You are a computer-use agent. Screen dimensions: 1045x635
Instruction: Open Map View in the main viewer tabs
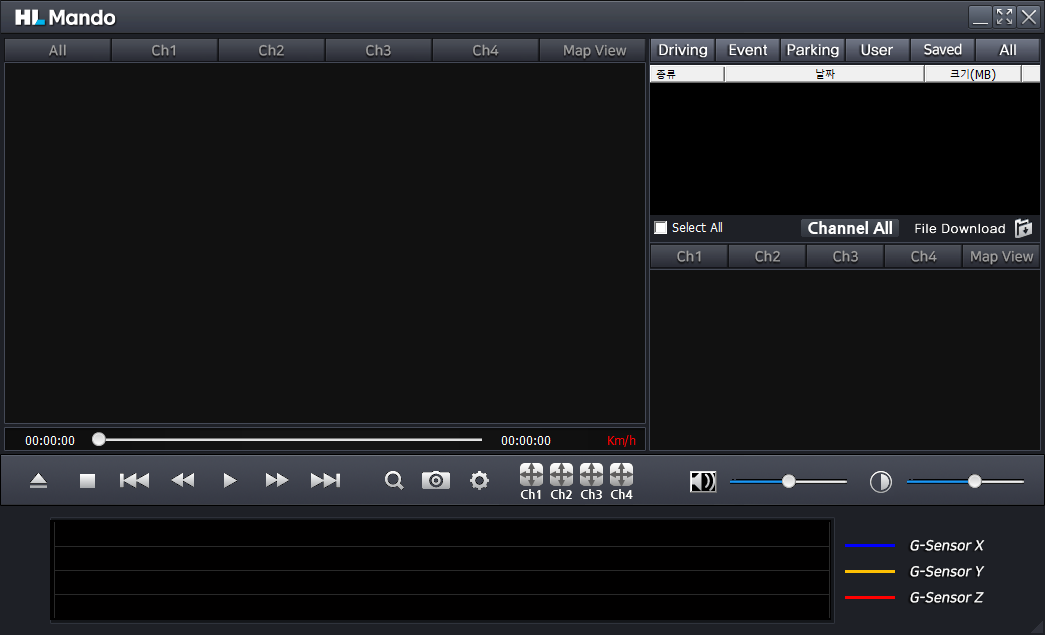click(x=594, y=50)
